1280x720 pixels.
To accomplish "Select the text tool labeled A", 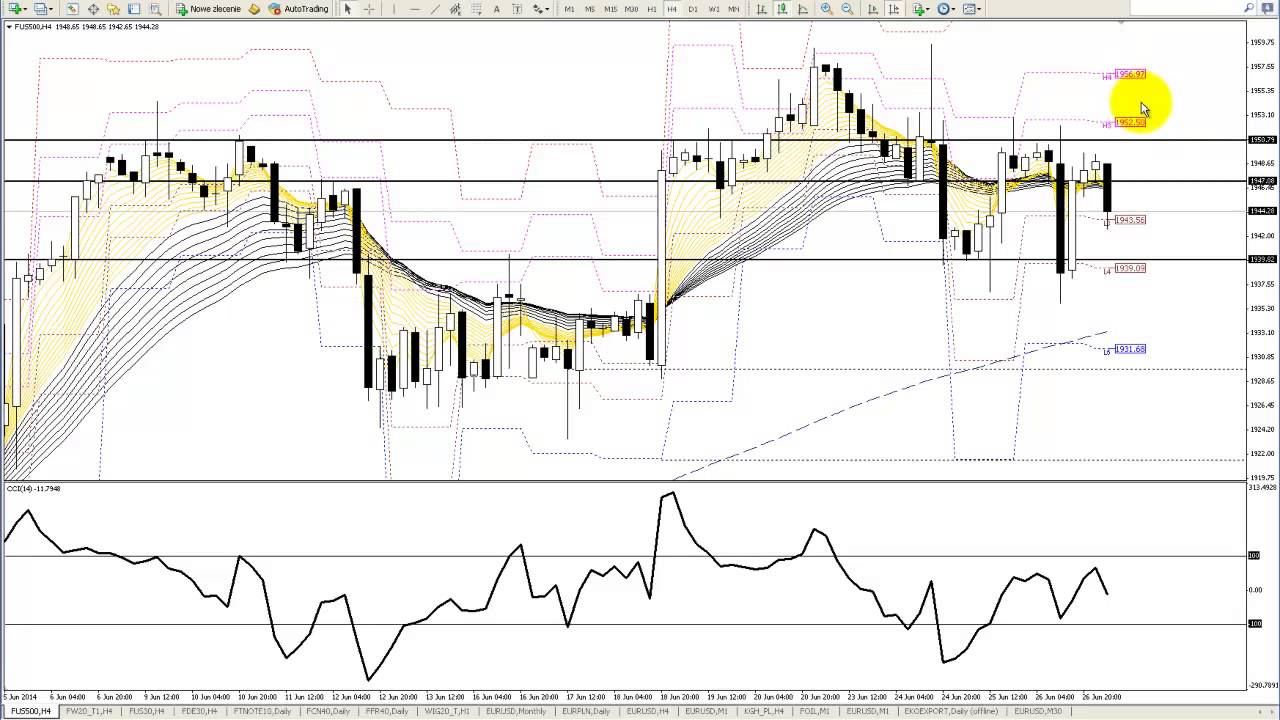I will (x=497, y=9).
